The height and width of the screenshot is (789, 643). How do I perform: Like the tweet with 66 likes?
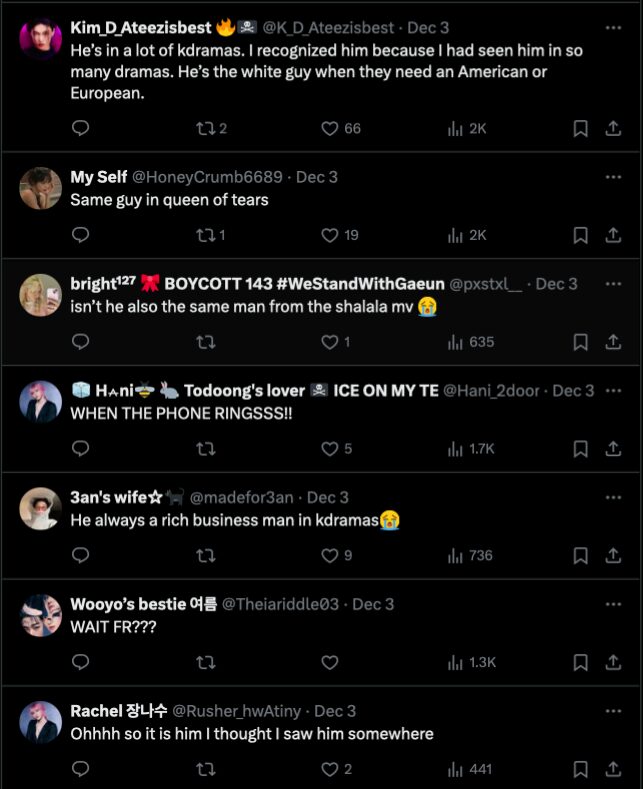coord(330,128)
